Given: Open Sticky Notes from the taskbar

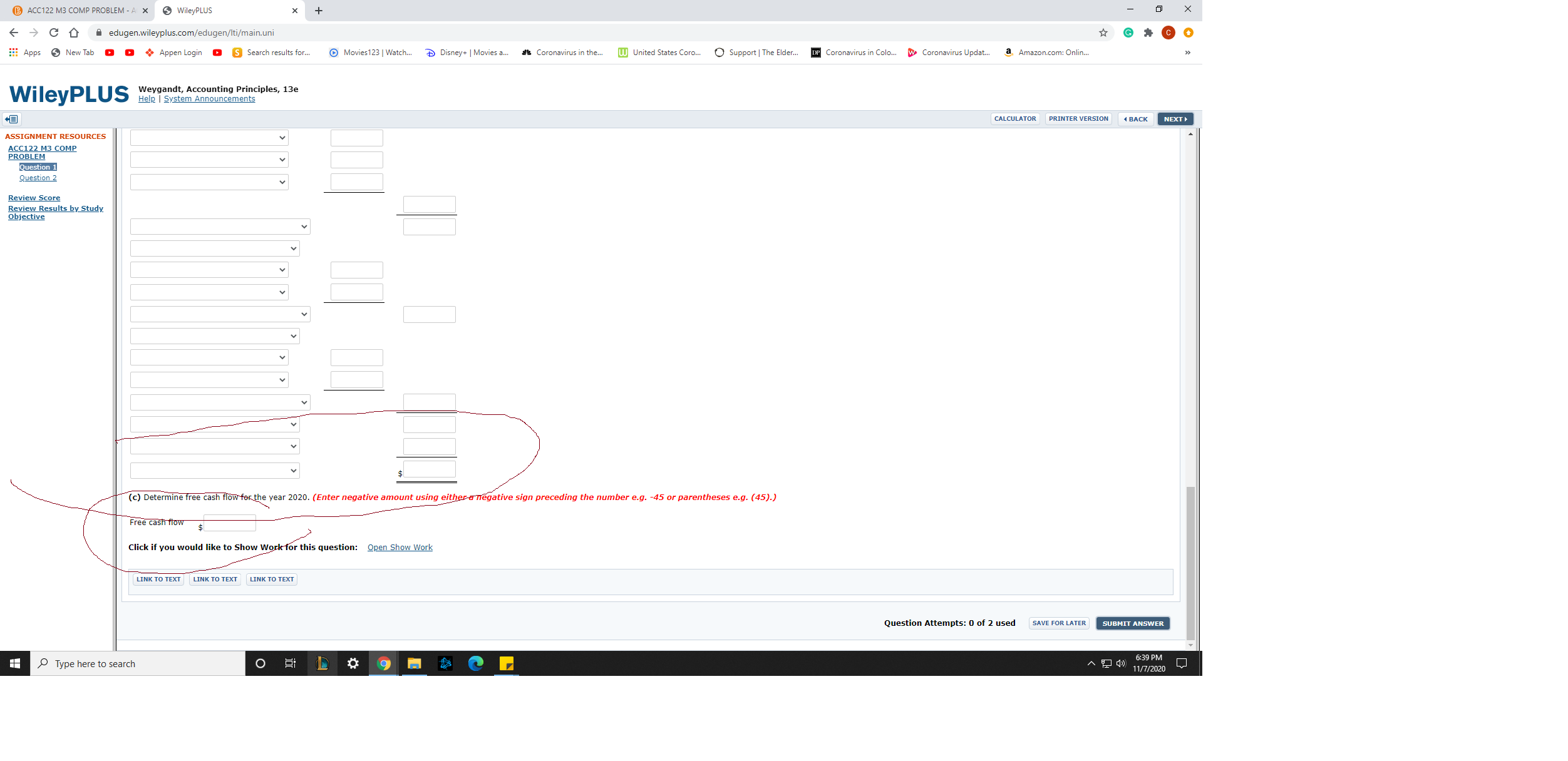Looking at the screenshot, I should (507, 663).
